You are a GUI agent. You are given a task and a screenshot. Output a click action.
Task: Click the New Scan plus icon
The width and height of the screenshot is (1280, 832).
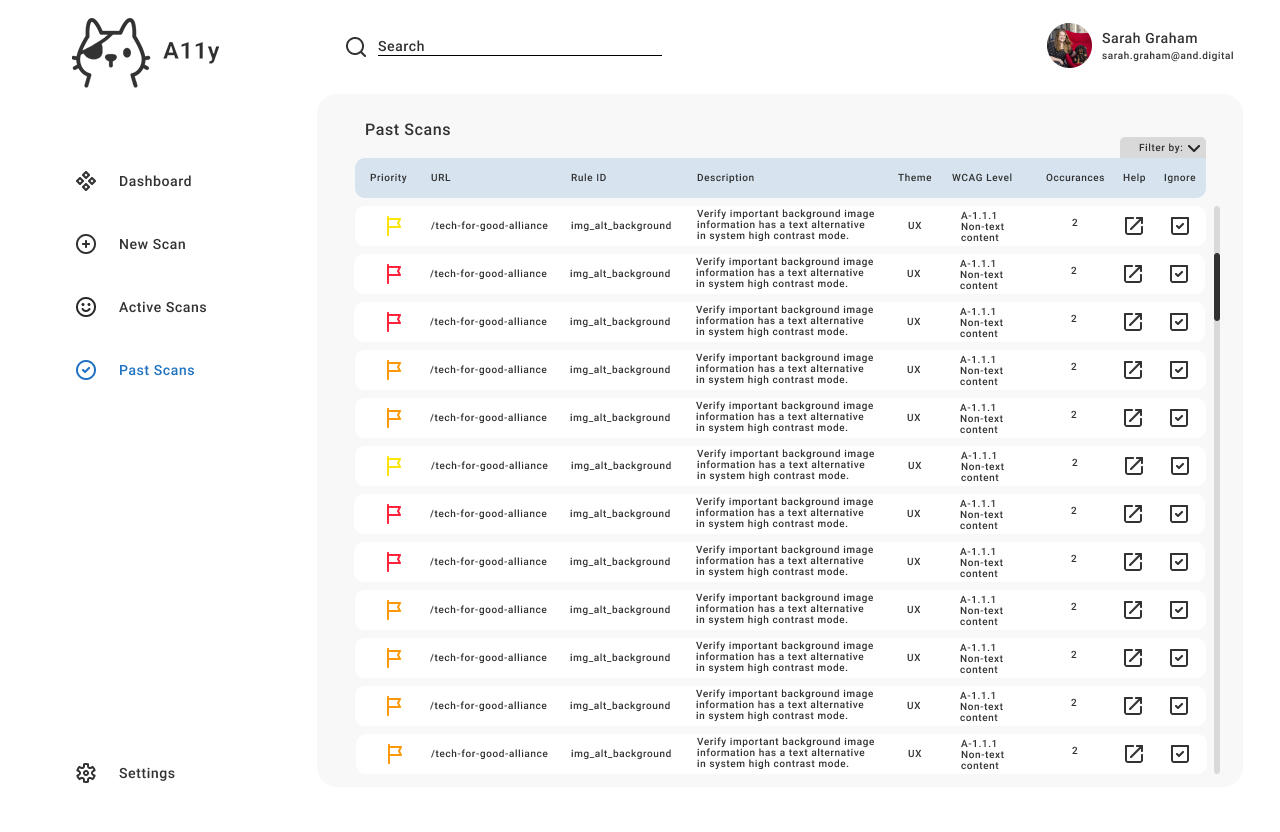(x=86, y=244)
